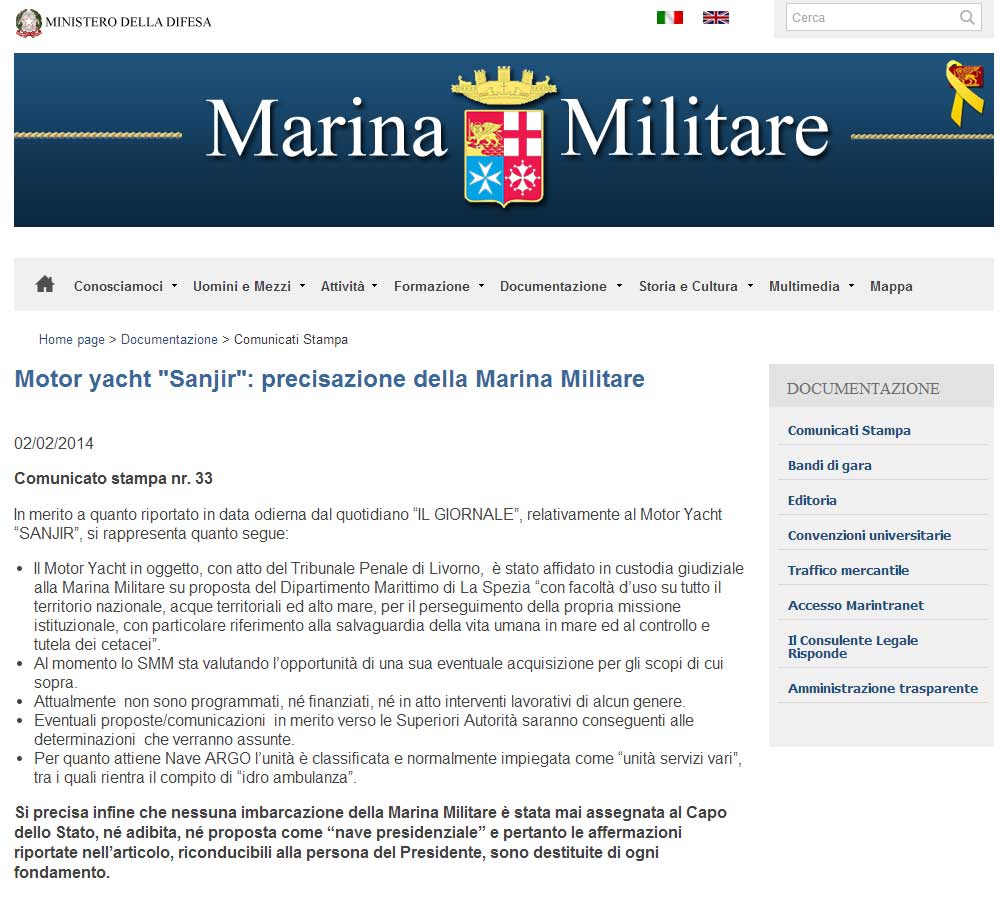Screen dimensions: 1003x902
Task: Open the Attività dropdown menu
Action: pos(348,286)
